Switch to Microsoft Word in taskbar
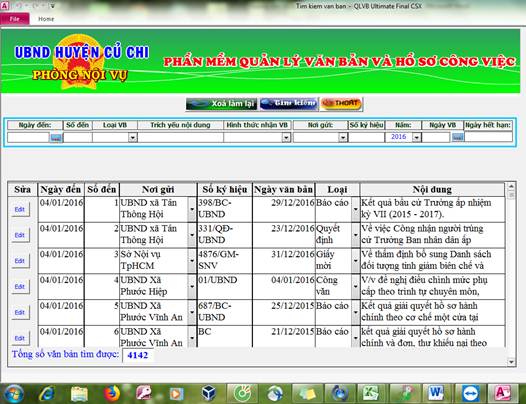 pyautogui.click(x=436, y=393)
